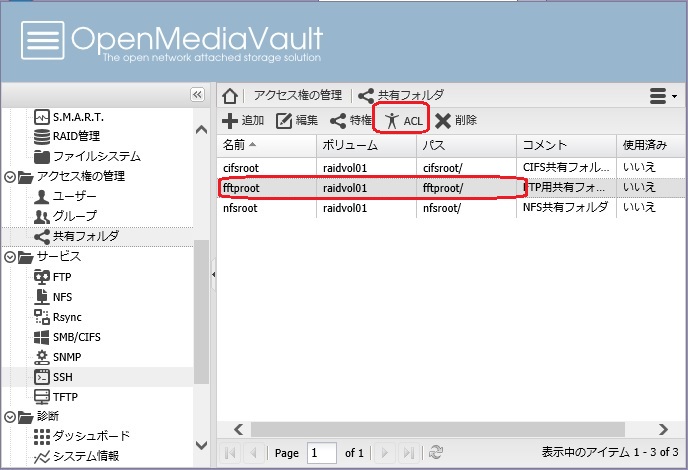Open the hamburger menu at top right

663,96
